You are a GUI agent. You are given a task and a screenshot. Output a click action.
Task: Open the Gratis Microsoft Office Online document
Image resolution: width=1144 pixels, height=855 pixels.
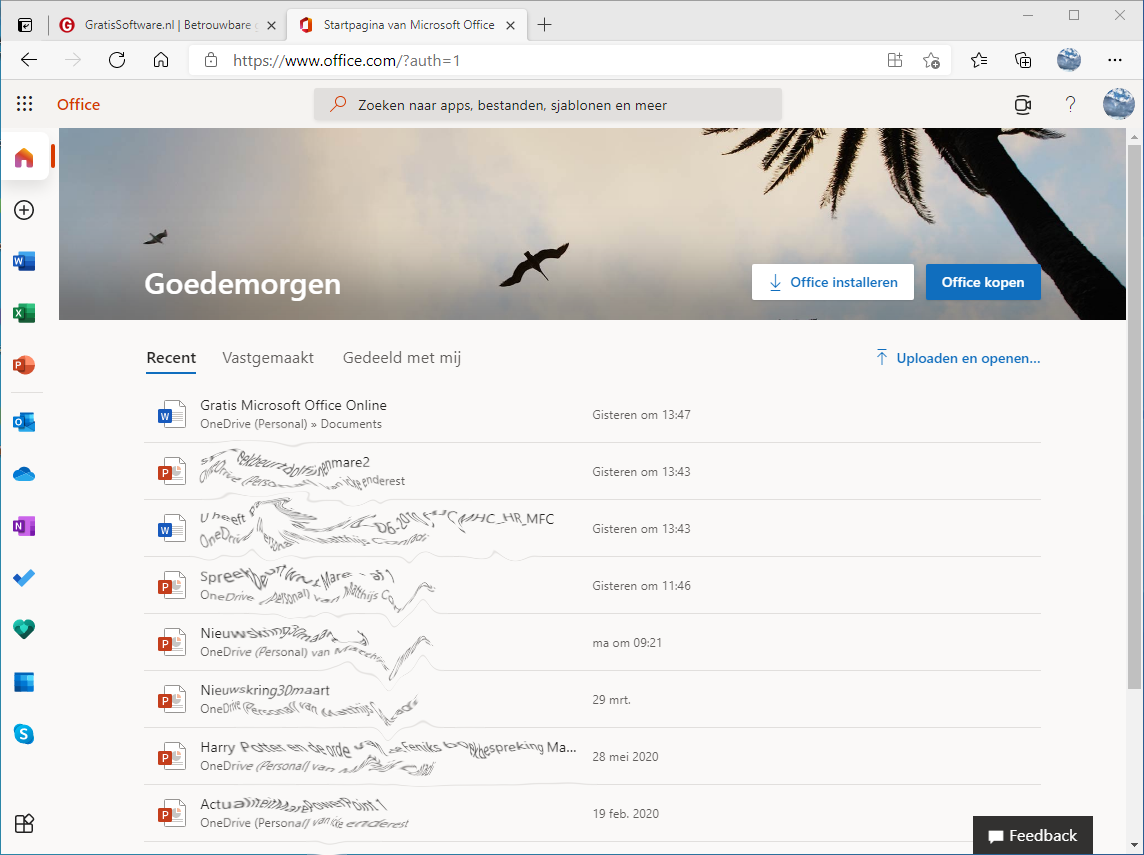[x=293, y=405]
